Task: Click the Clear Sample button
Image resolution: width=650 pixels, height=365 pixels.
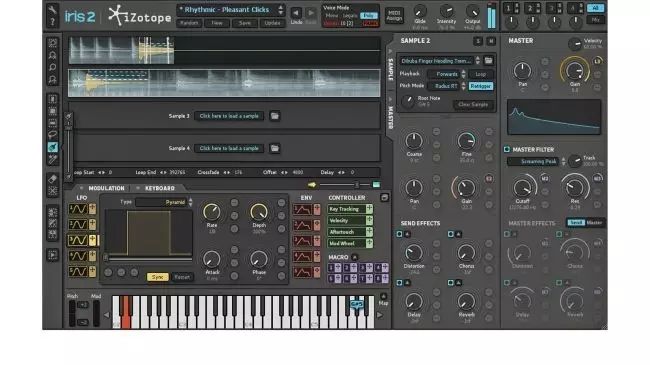Action: coord(473,105)
